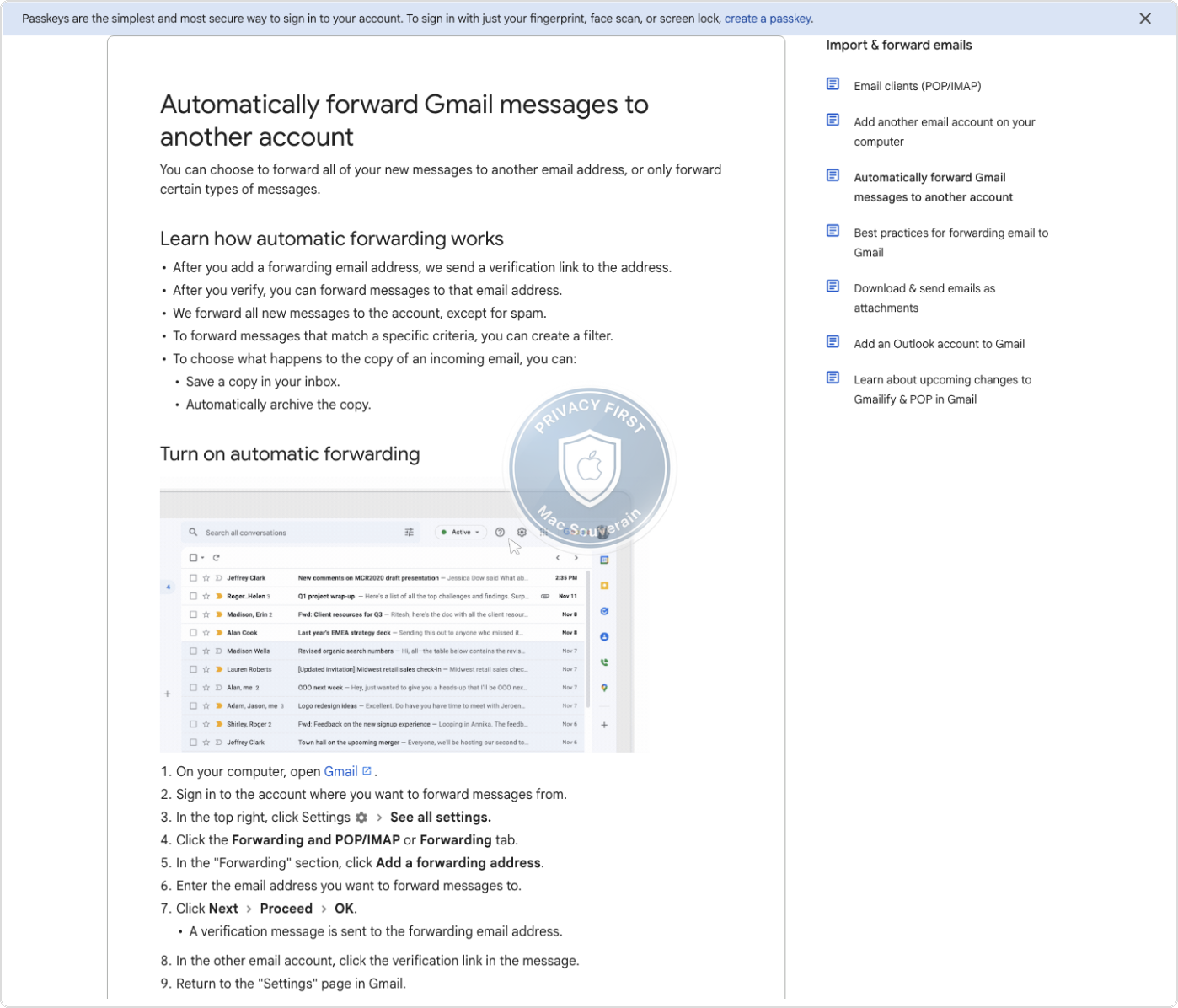Image resolution: width=1178 pixels, height=1008 pixels.
Task: Open the Calendar side panel icon in the Gmail screenshot
Action: 604,560
